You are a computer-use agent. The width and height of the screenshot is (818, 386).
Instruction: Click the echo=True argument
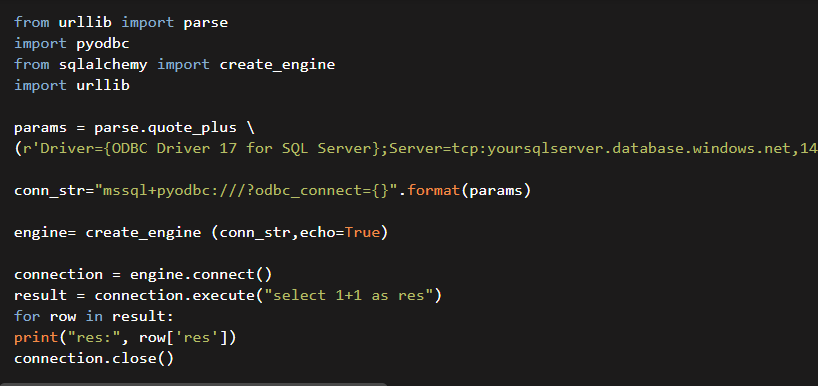click(x=339, y=233)
